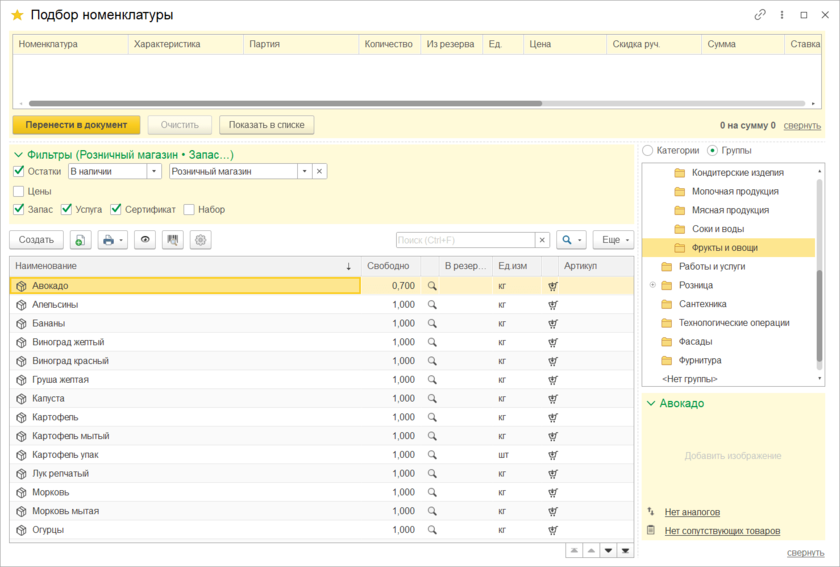Expand the Розница group tree node

point(653,285)
